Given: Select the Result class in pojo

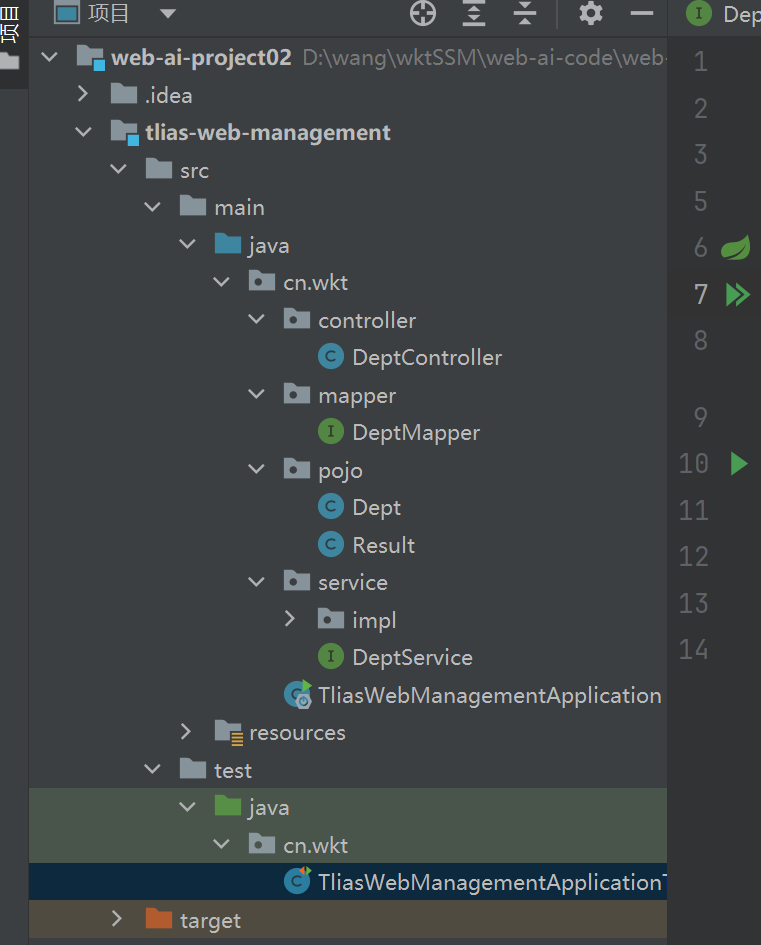Looking at the screenshot, I should pyautogui.click(x=383, y=545).
